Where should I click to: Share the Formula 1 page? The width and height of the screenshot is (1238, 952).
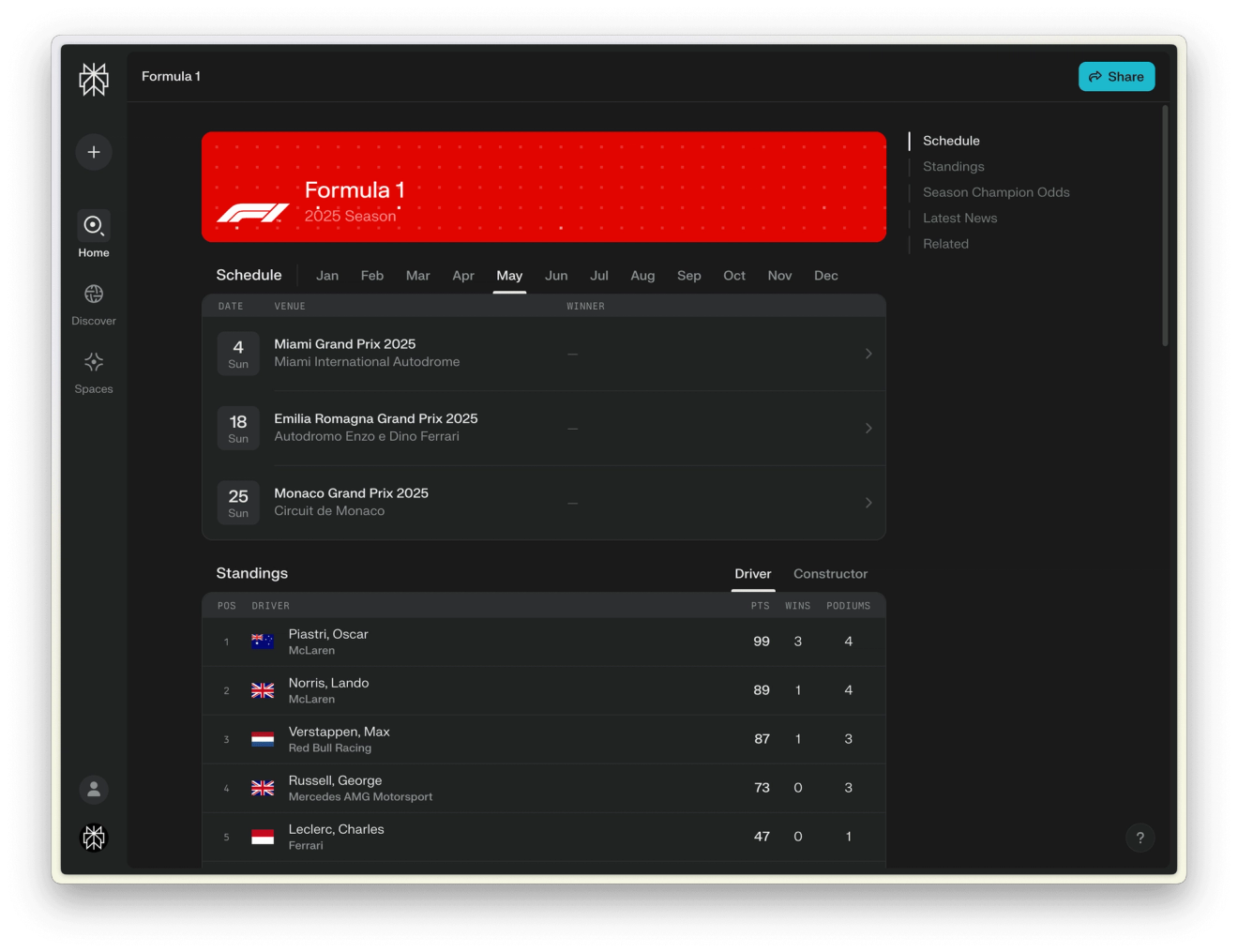point(1116,77)
